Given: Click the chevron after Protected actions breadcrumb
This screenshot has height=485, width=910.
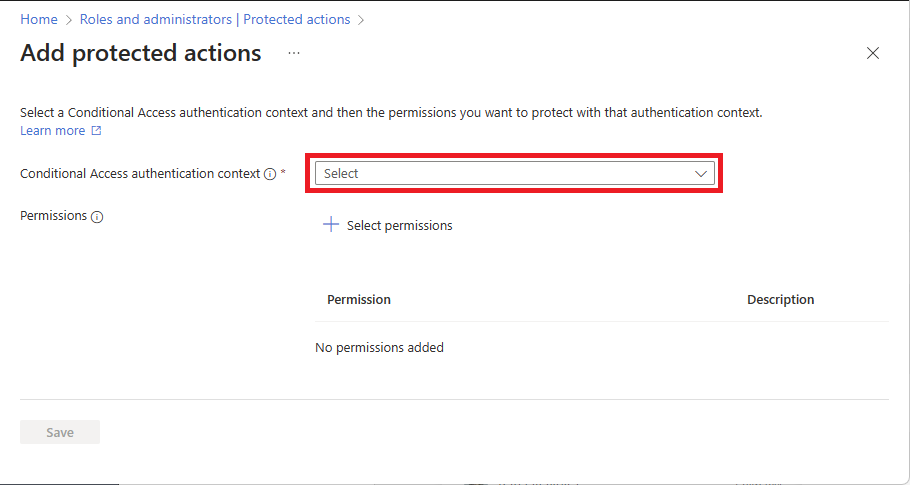Looking at the screenshot, I should point(361,19).
